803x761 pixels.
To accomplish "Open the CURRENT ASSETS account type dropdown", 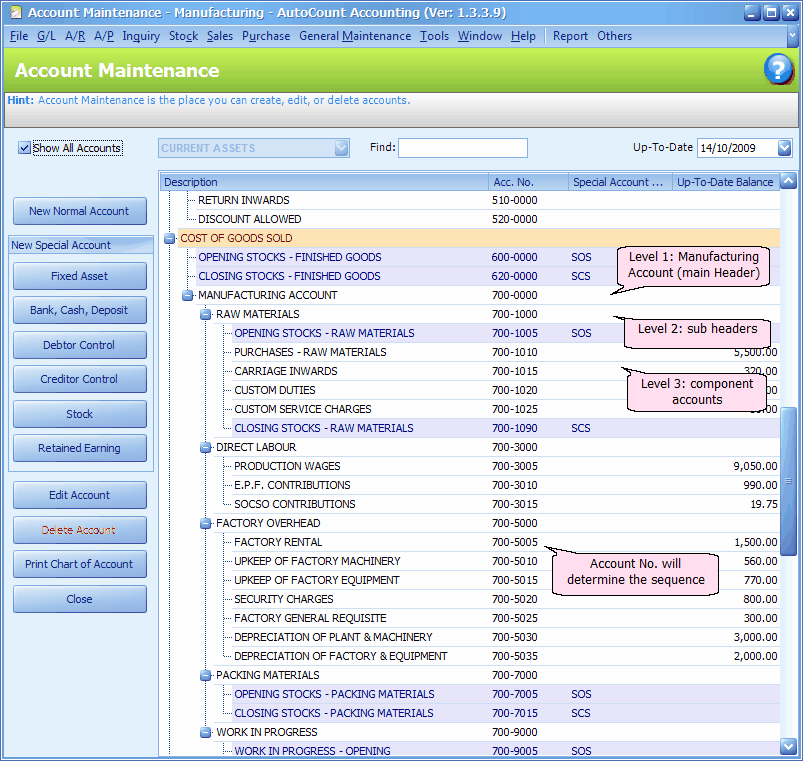I will pos(341,148).
